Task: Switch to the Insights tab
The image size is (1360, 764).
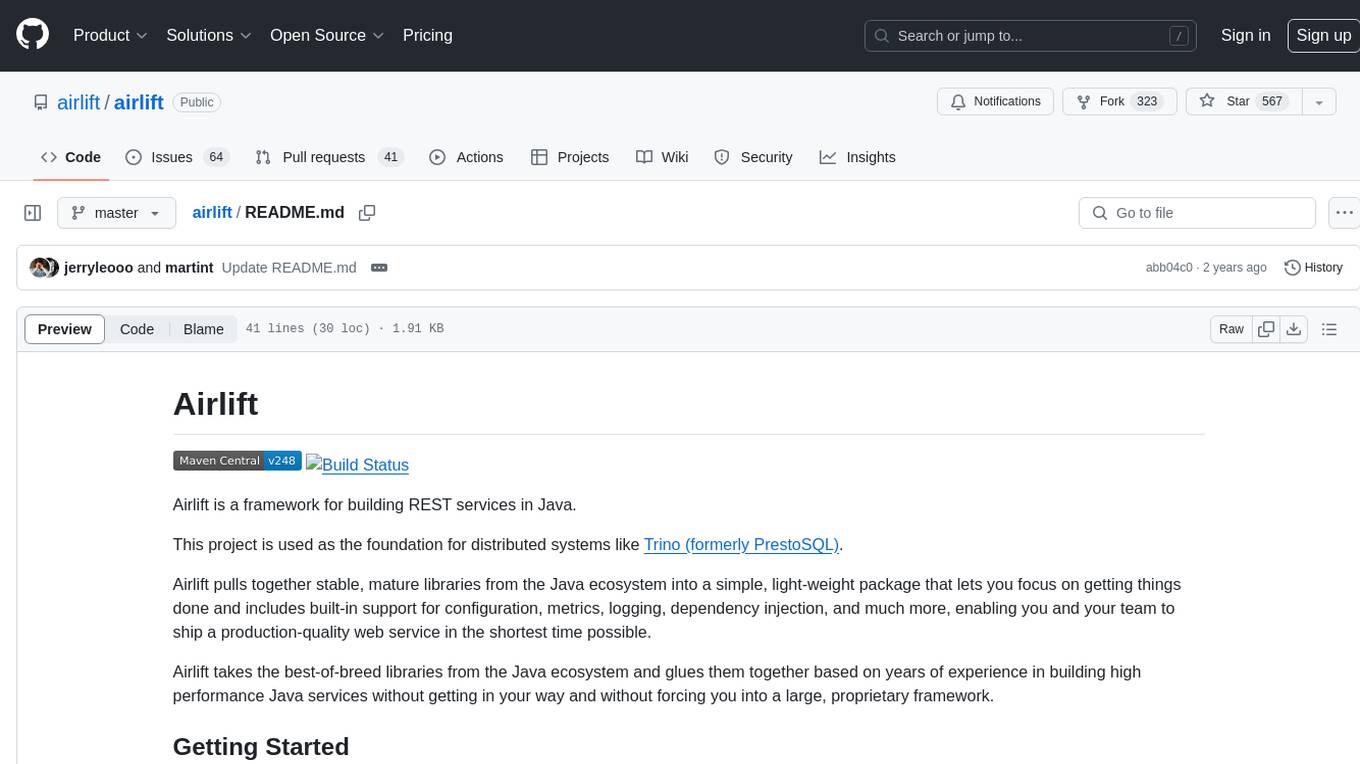Action: tap(857, 157)
